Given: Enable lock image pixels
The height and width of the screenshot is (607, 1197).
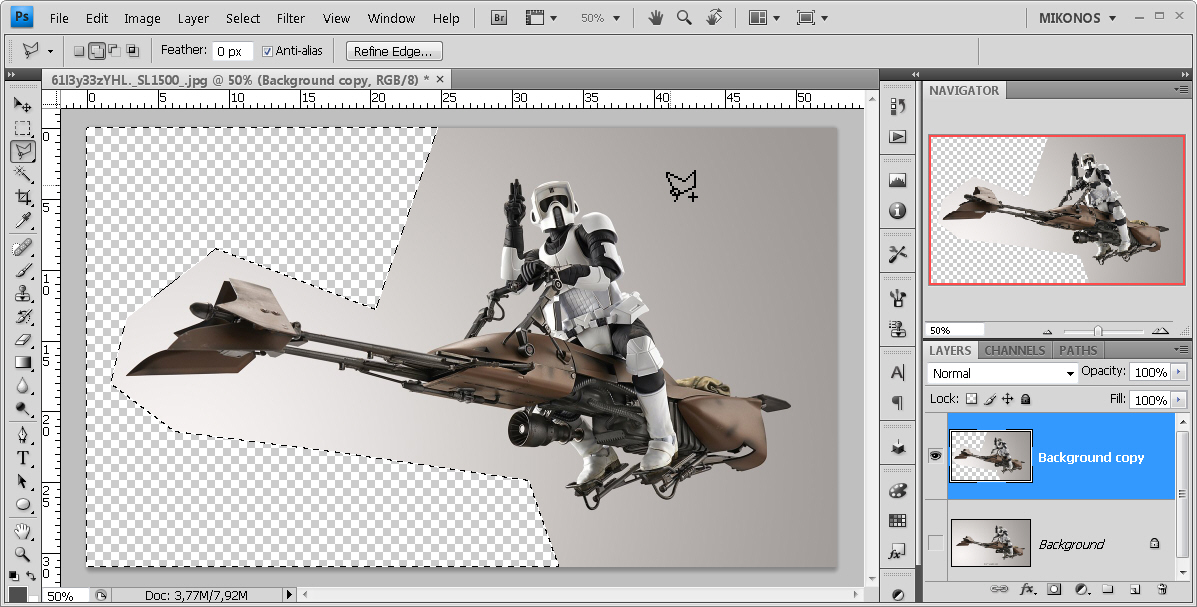Looking at the screenshot, I should point(990,399).
